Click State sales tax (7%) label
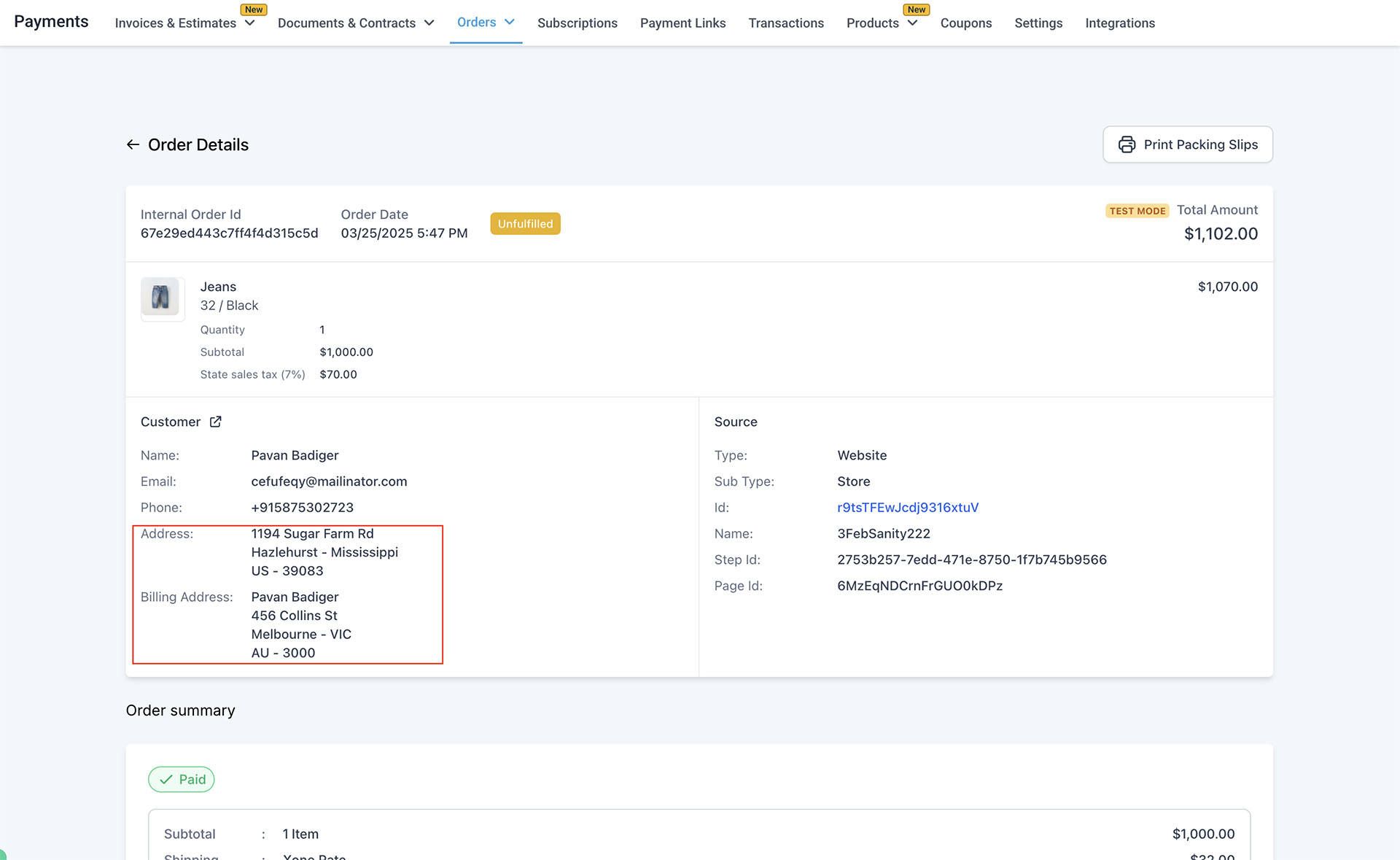1400x860 pixels. pos(252,374)
